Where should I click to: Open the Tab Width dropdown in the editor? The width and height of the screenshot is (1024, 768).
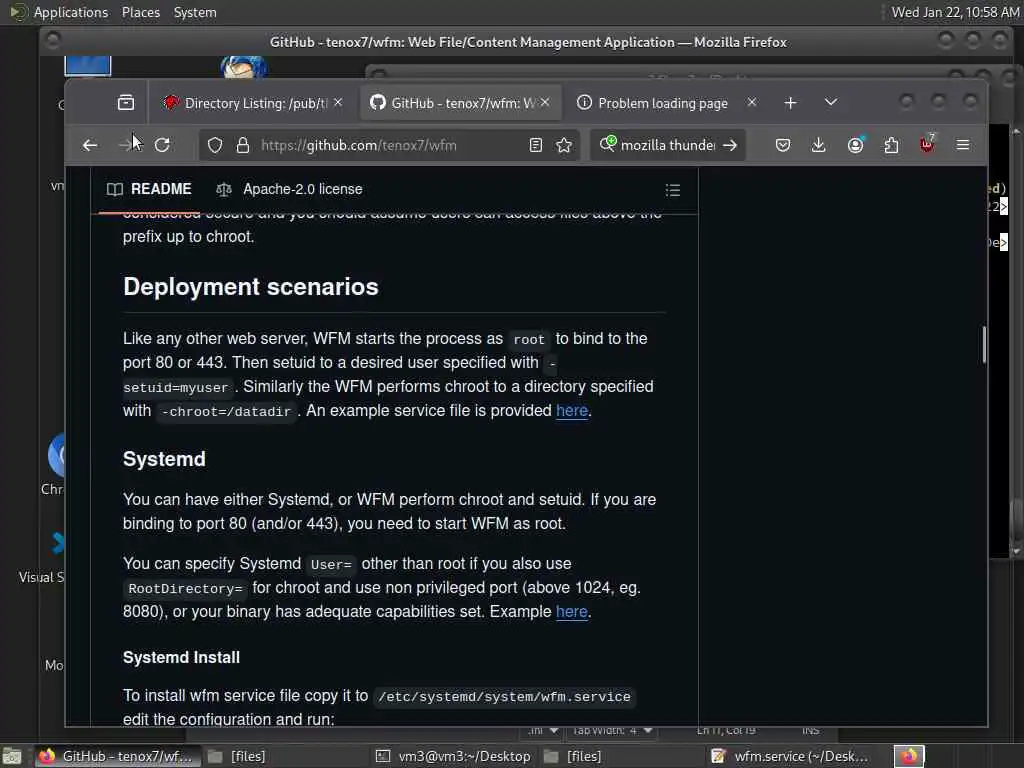pyautogui.click(x=613, y=731)
